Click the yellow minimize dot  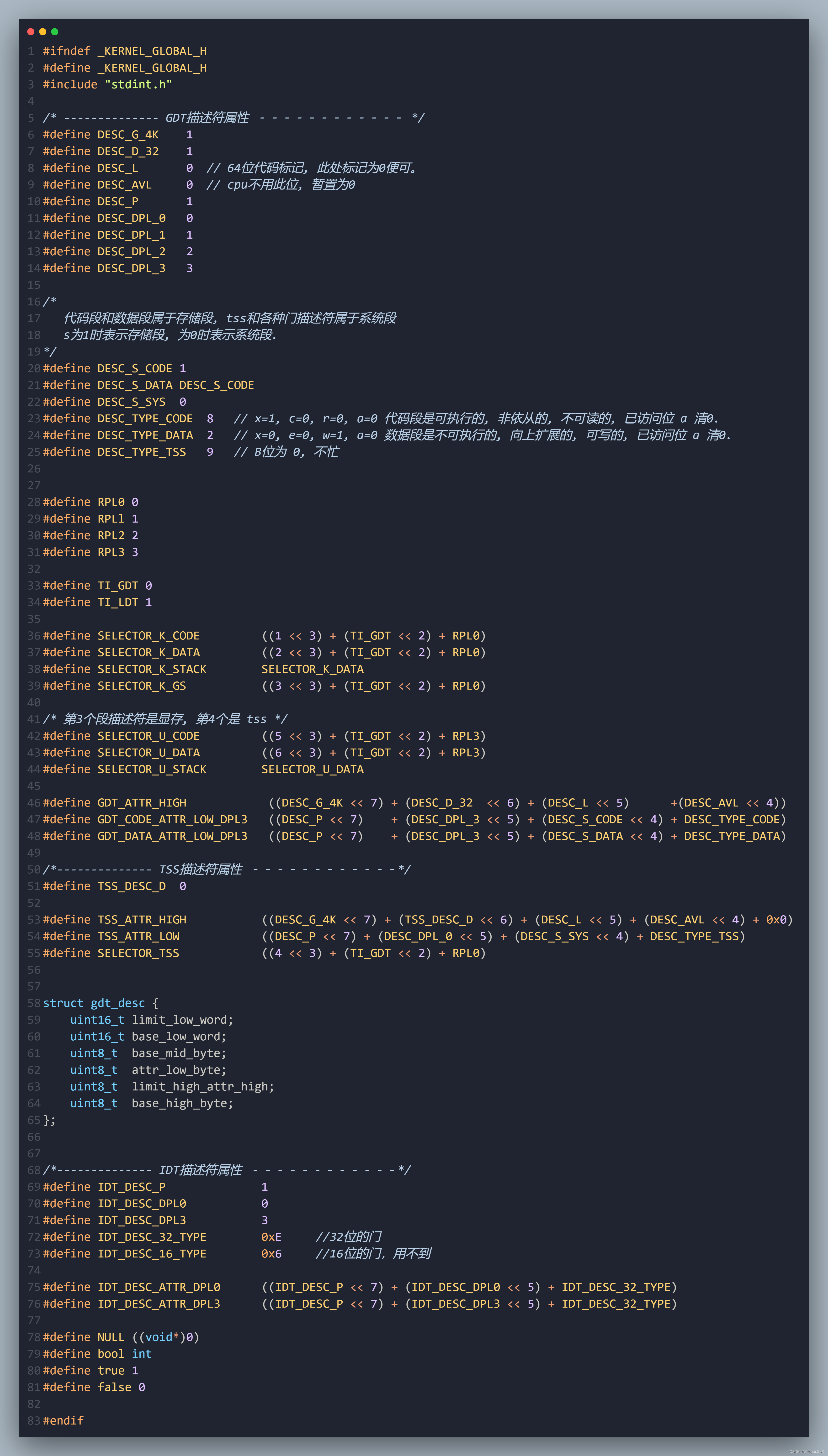click(x=43, y=32)
